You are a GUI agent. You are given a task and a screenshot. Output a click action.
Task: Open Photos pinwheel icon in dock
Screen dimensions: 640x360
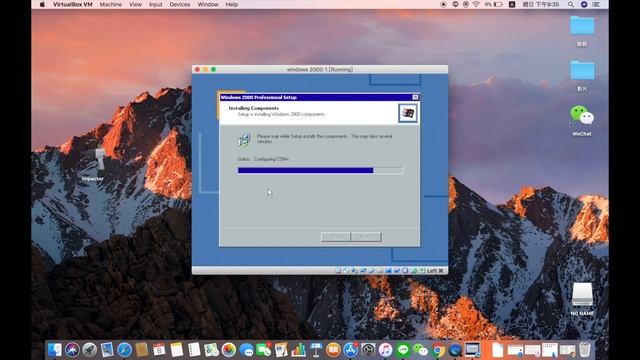coord(229,350)
